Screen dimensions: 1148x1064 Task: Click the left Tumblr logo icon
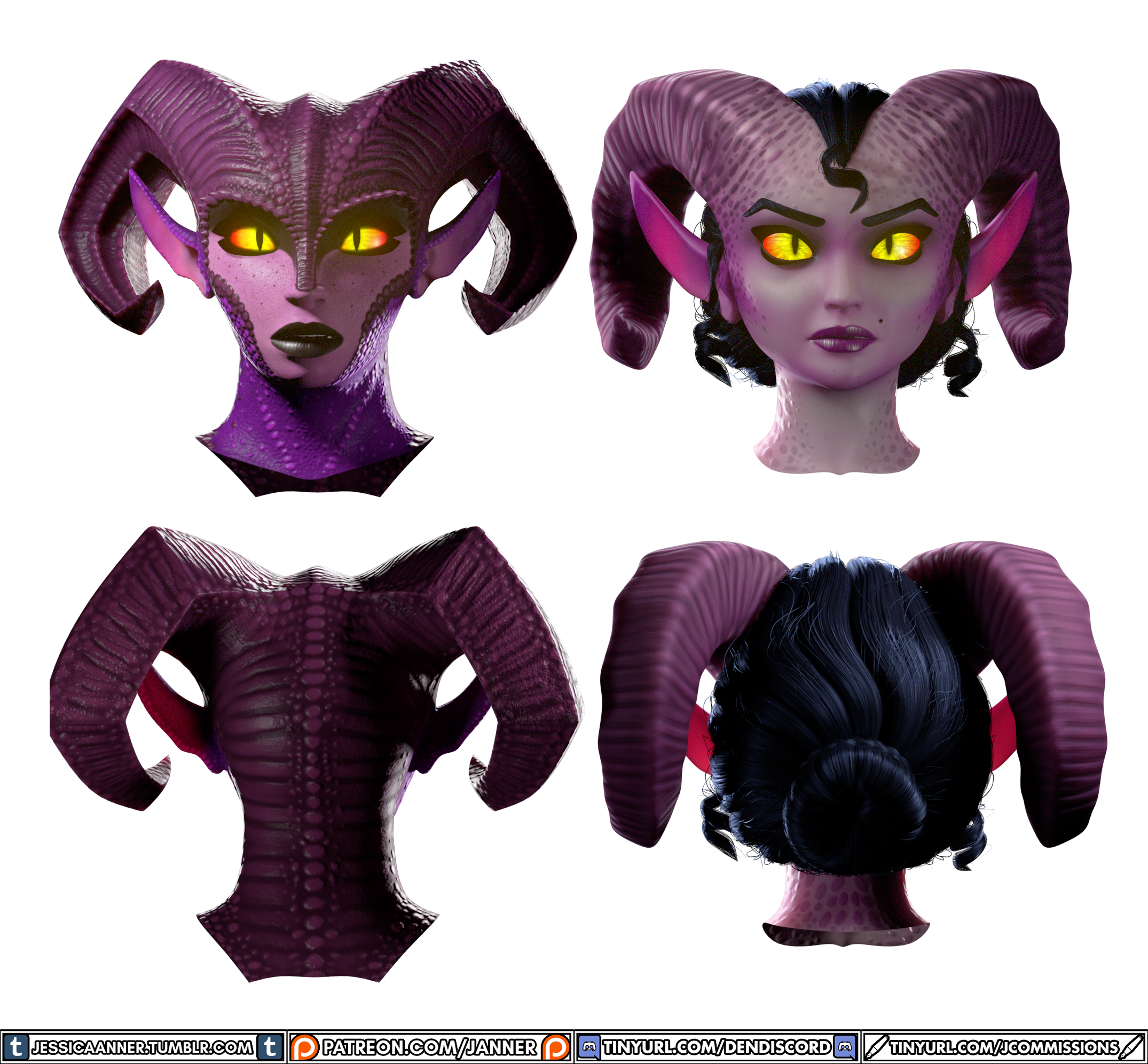pos(16,1047)
